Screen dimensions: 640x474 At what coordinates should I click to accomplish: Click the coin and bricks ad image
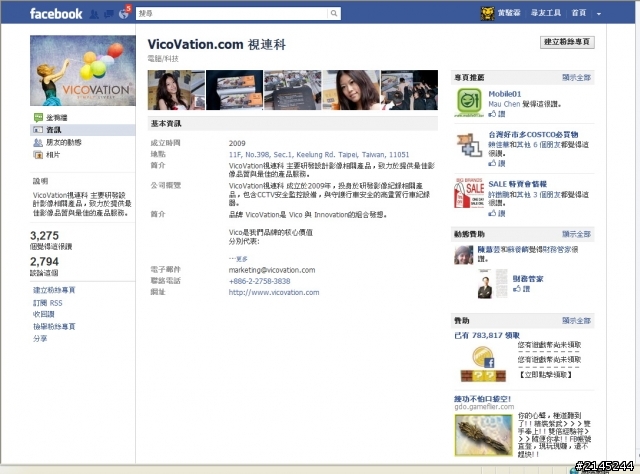483,364
